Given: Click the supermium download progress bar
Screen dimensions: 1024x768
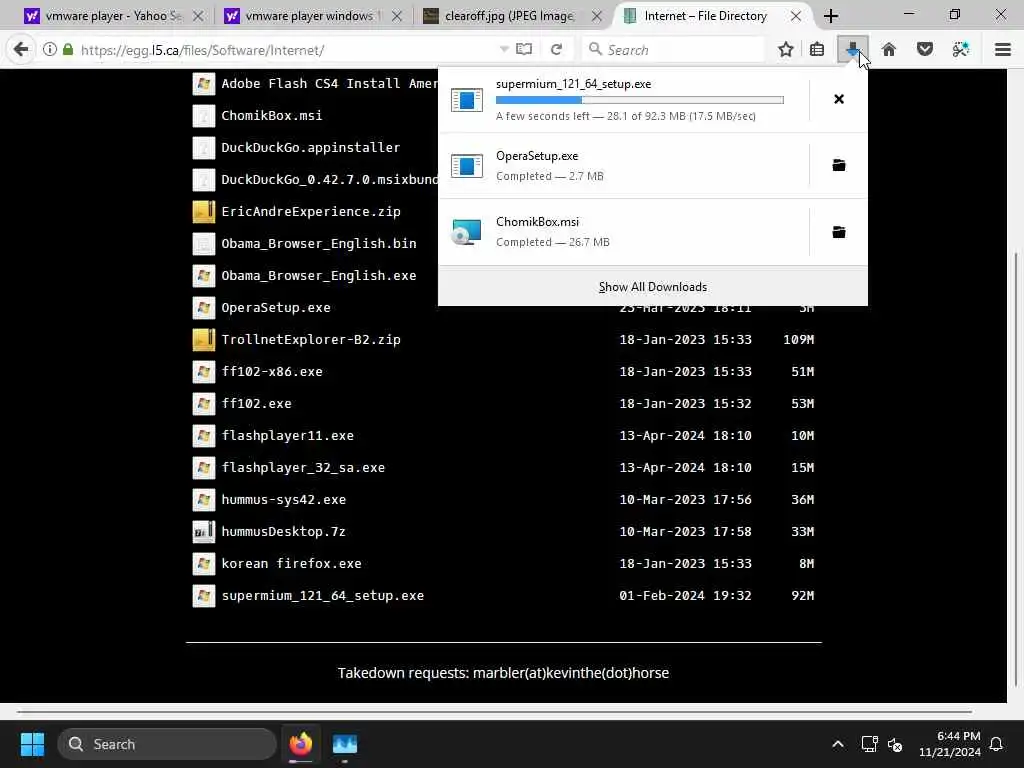Looking at the screenshot, I should (639, 100).
